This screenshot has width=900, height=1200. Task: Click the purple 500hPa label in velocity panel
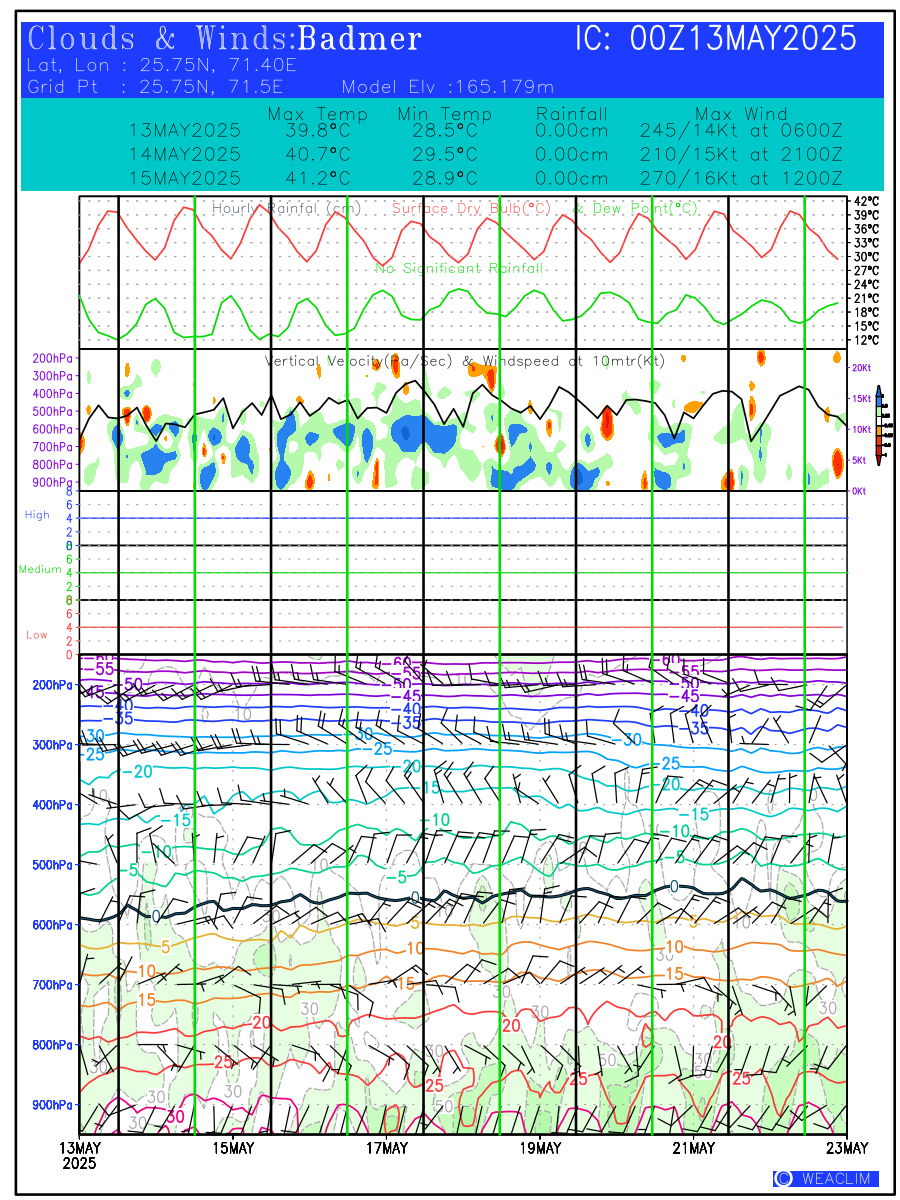[x=54, y=411]
